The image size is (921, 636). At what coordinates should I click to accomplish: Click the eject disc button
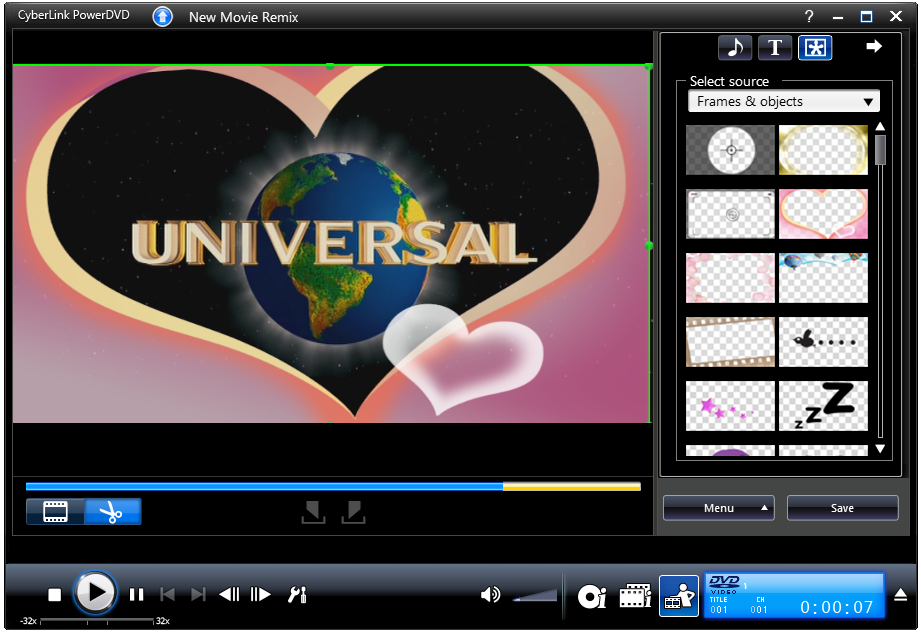coord(900,595)
